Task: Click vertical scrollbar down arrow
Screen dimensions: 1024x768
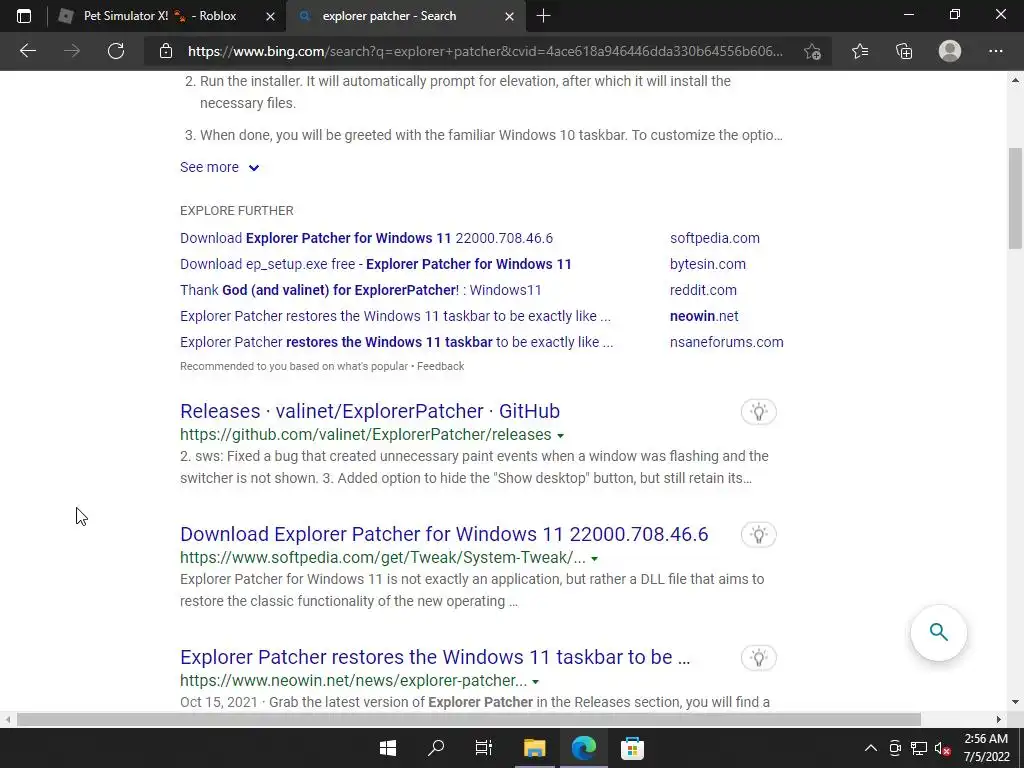Action: tap(1015, 703)
